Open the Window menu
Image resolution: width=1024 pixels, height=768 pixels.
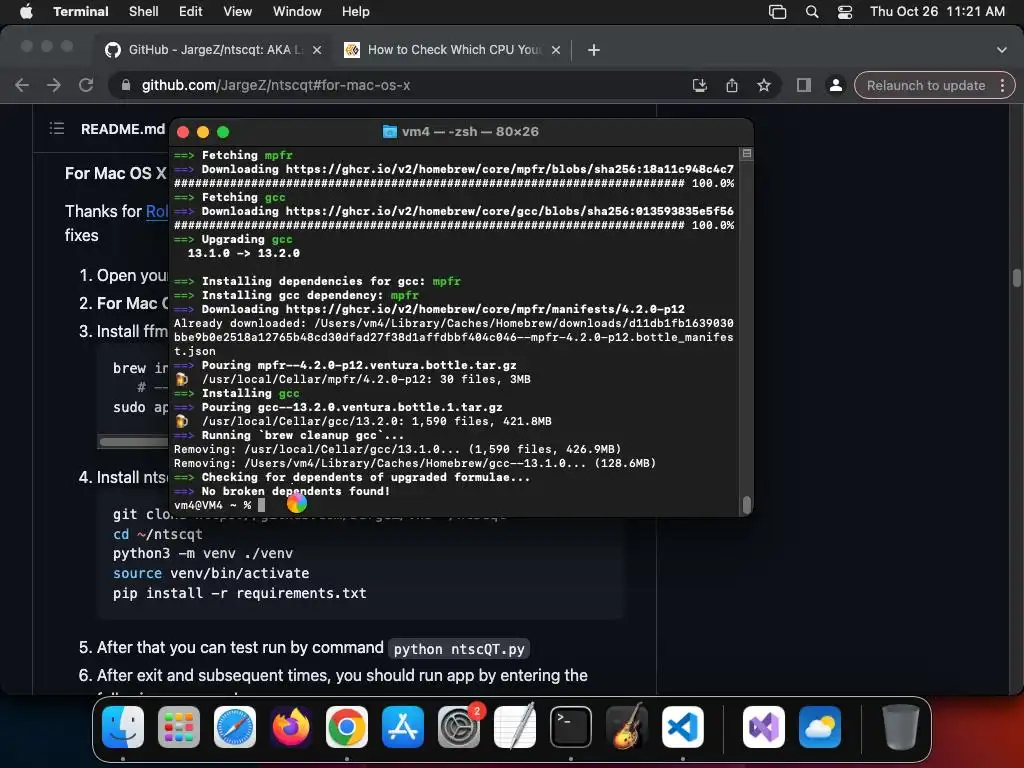pyautogui.click(x=297, y=11)
